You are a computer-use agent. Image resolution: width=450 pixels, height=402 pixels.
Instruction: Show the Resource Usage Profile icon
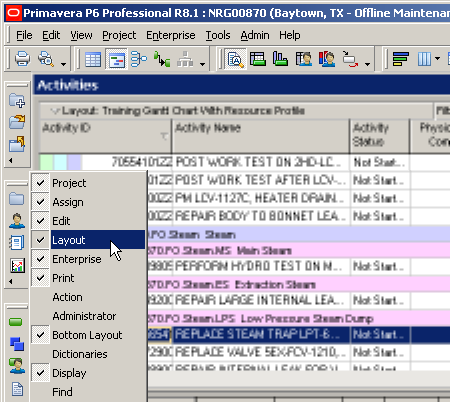pos(327,60)
